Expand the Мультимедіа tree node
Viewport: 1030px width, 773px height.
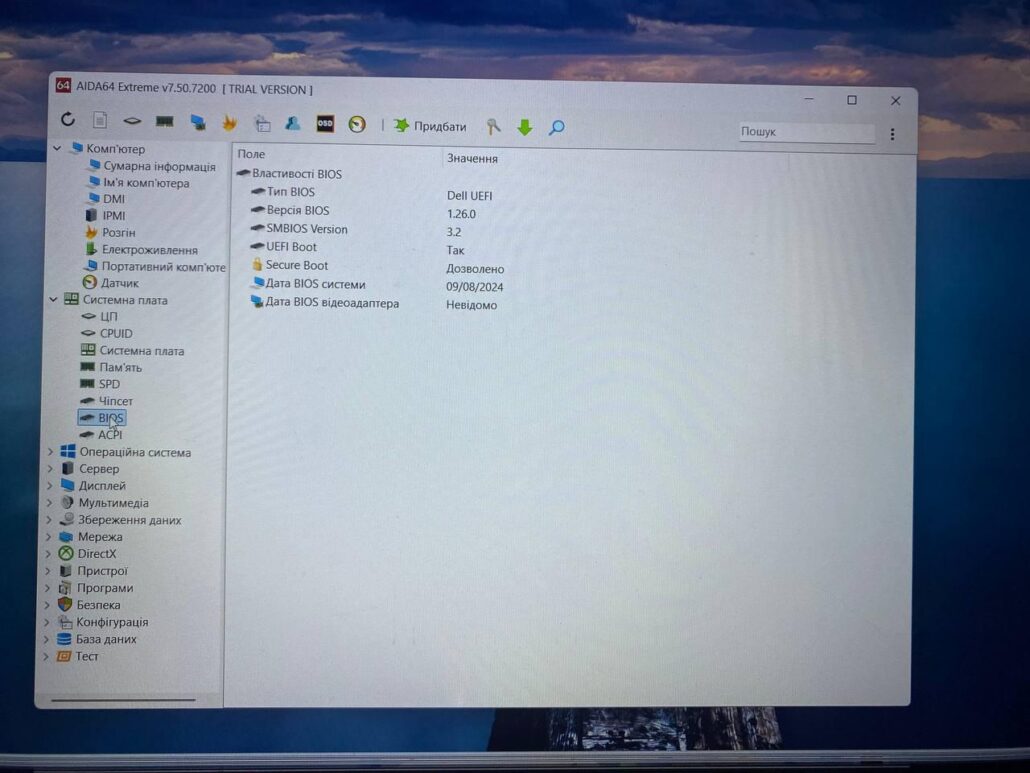(x=49, y=503)
